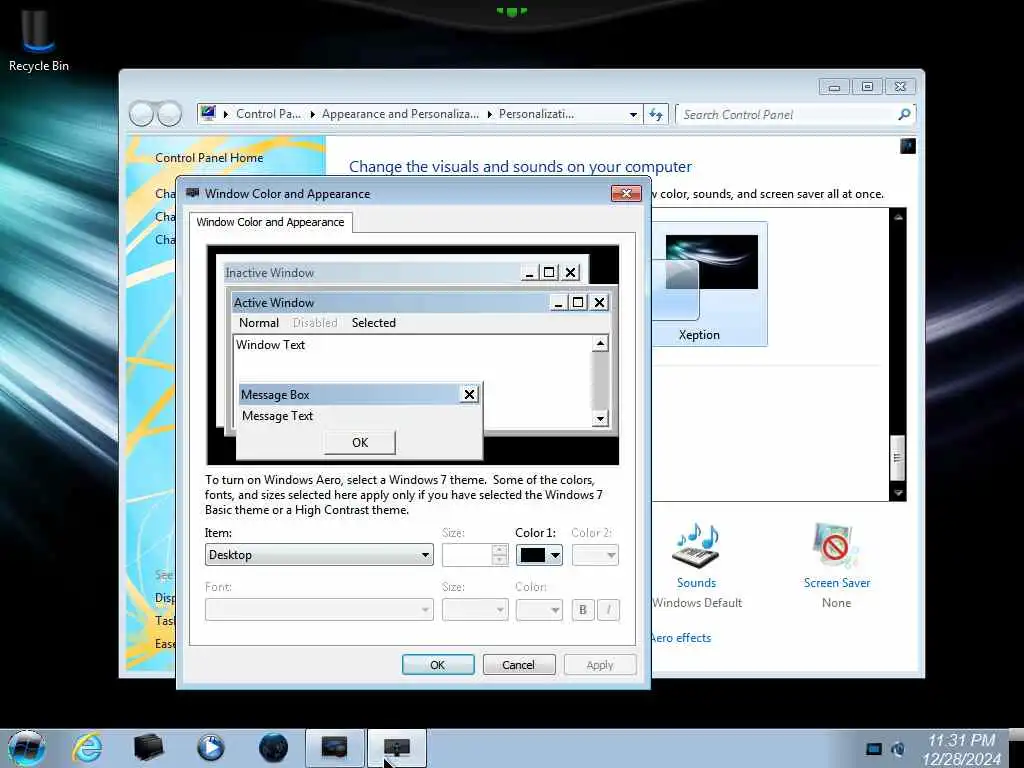
Task: Click the theme list scrollbar thumb
Action: point(898,457)
